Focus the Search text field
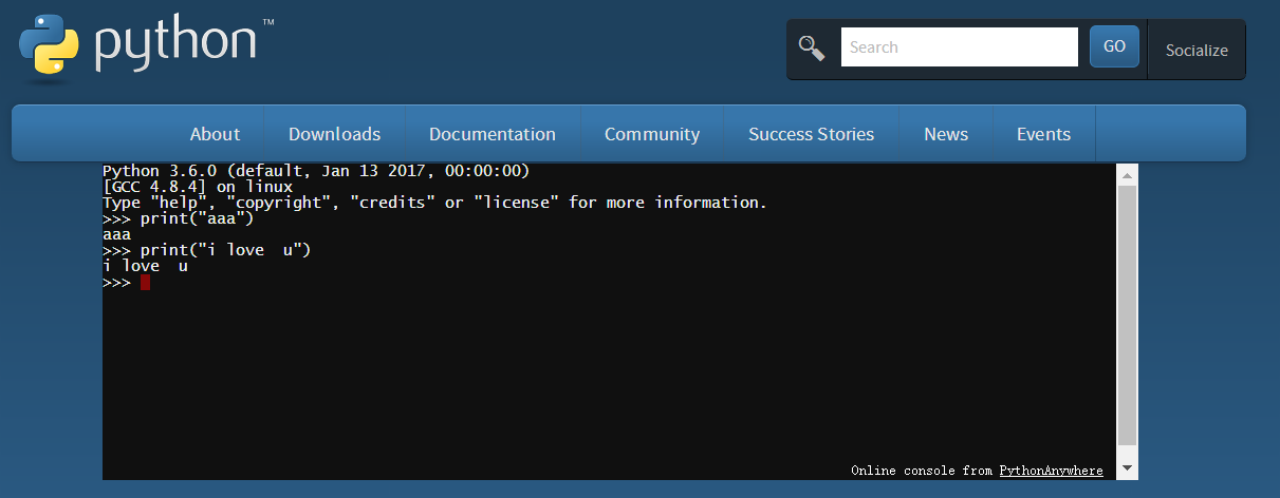1280x498 pixels. click(958, 47)
